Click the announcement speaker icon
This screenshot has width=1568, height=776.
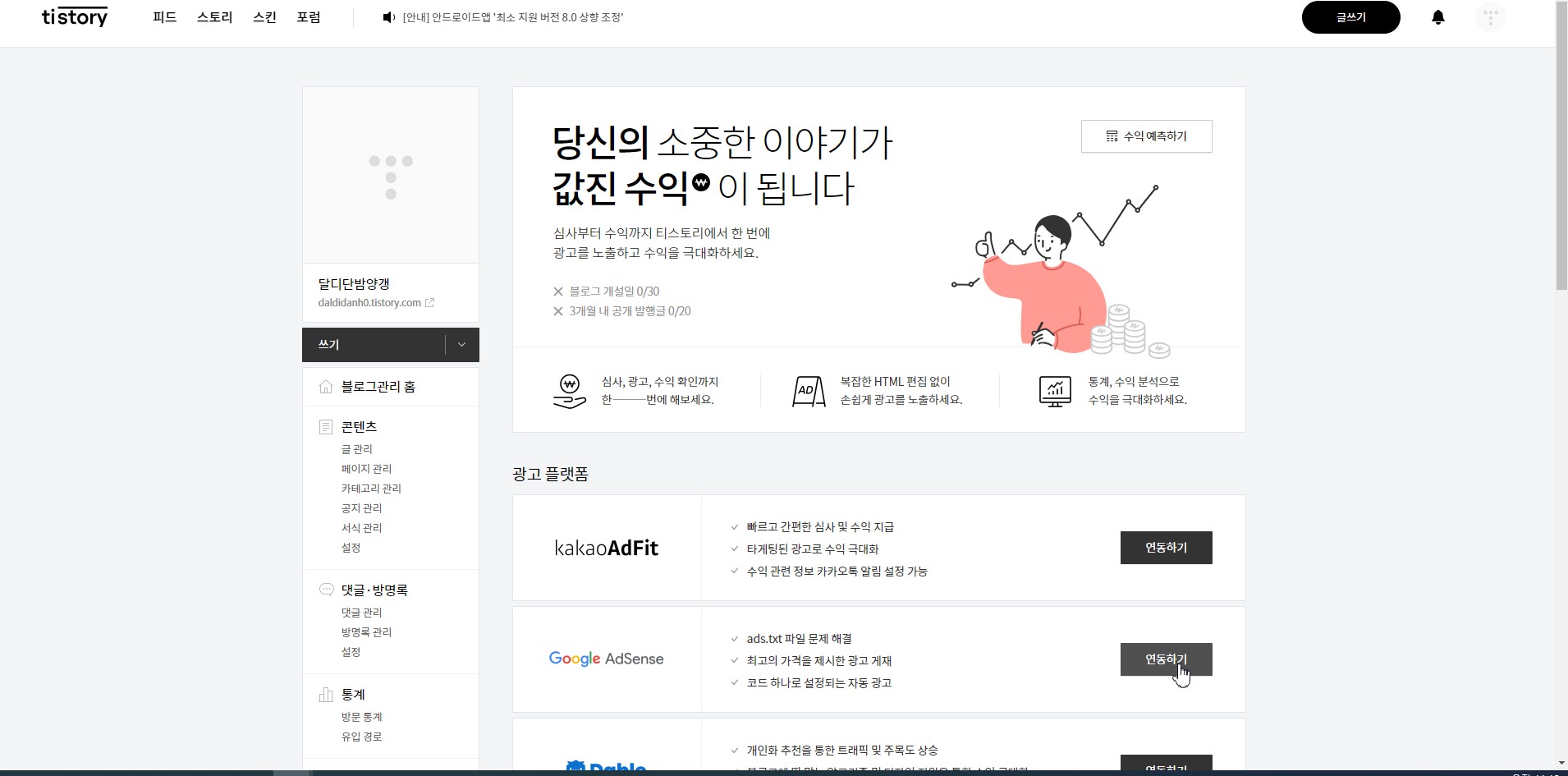389,17
